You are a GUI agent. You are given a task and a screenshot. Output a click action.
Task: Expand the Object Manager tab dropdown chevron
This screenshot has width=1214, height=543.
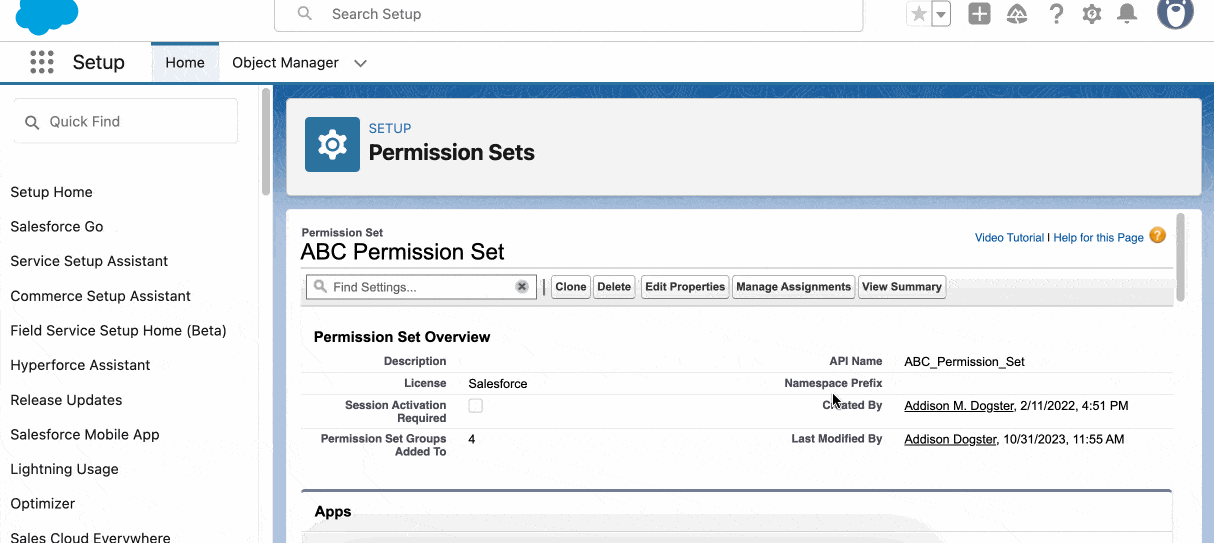pyautogui.click(x=361, y=63)
